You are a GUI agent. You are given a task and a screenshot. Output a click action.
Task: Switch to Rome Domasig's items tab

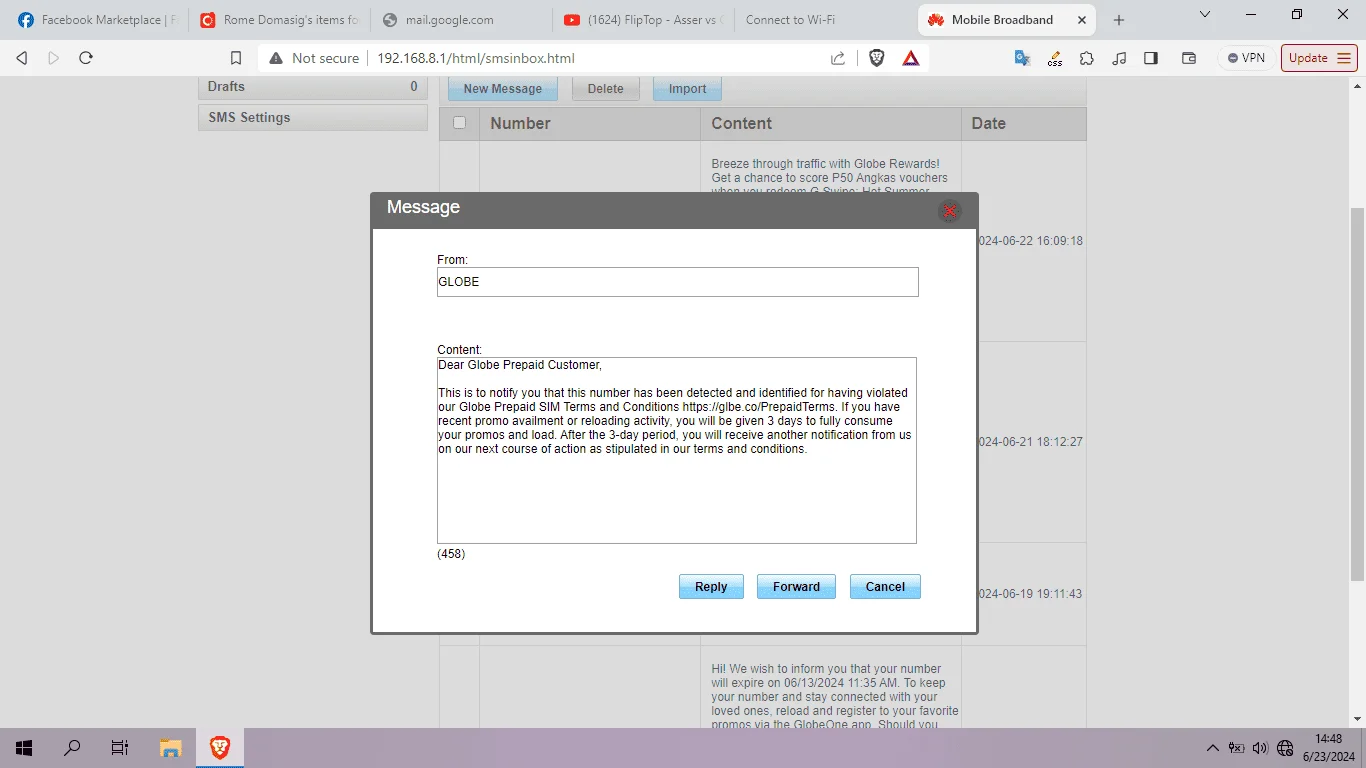pyautogui.click(x=279, y=20)
